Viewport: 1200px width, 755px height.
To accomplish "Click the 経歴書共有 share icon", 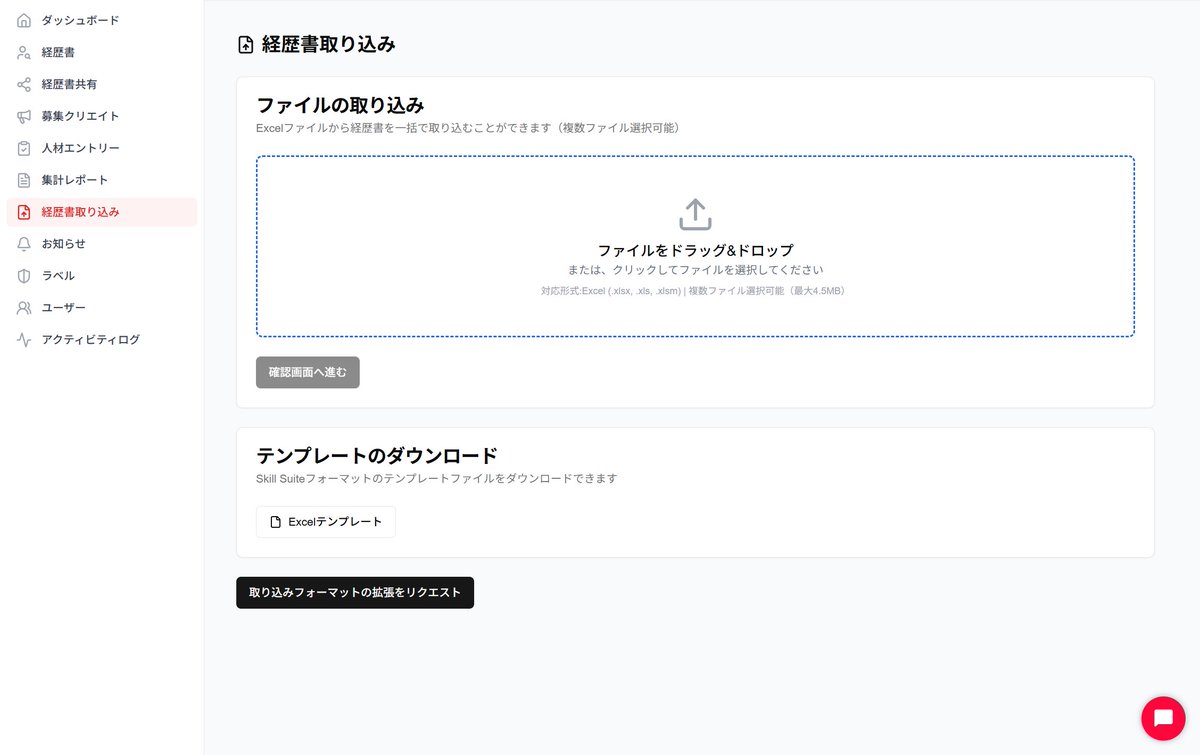I will tap(24, 84).
